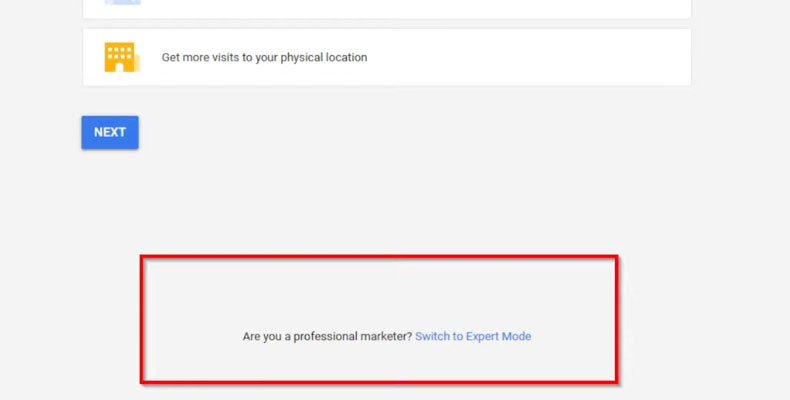Click the blank gray area below the NEXT button
This screenshot has height=400, width=790.
tap(110, 200)
